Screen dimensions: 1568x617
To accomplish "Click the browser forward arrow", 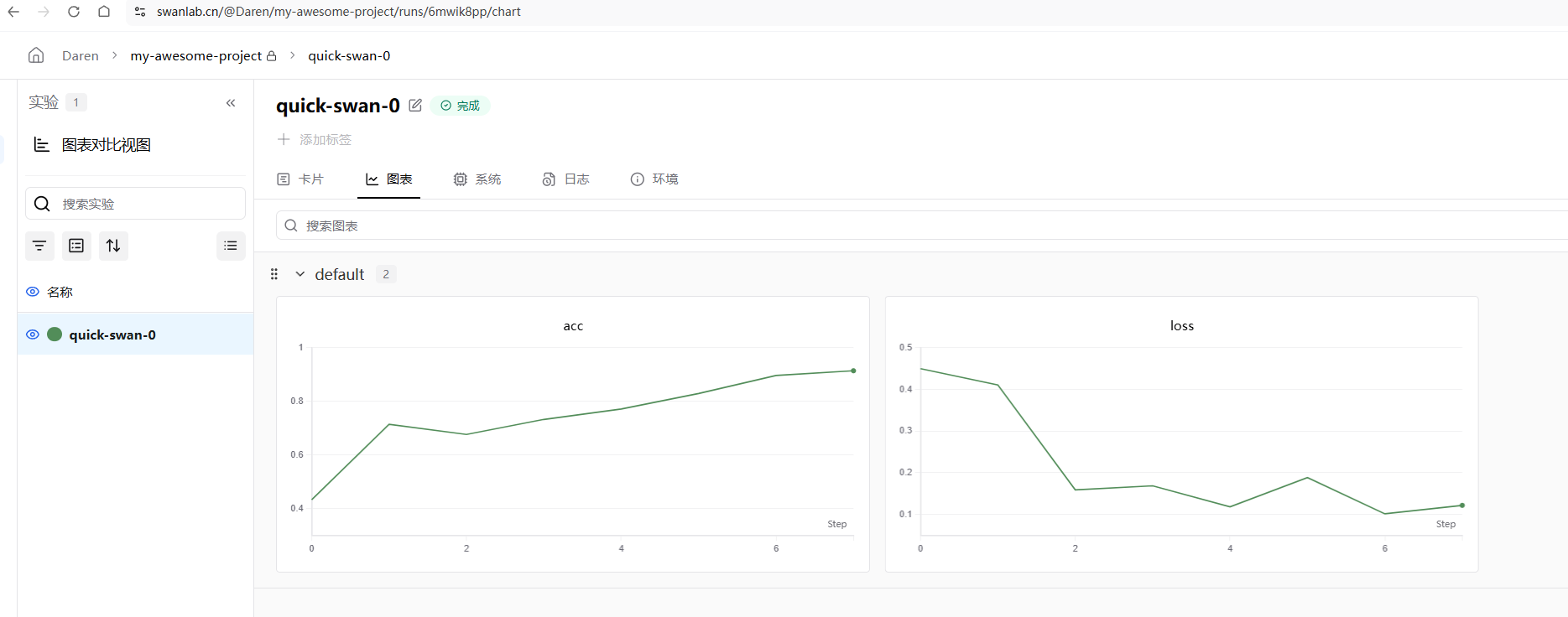I will coord(44,12).
